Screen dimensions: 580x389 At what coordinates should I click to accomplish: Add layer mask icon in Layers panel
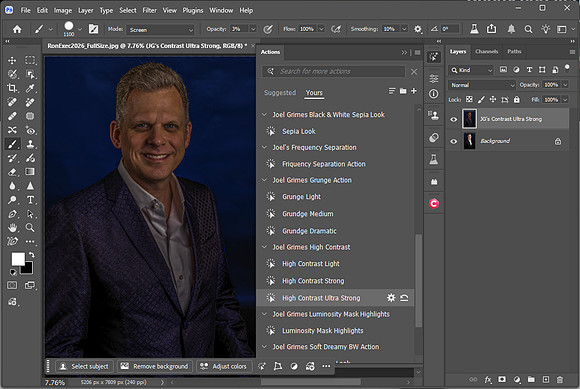pyautogui.click(x=502, y=379)
